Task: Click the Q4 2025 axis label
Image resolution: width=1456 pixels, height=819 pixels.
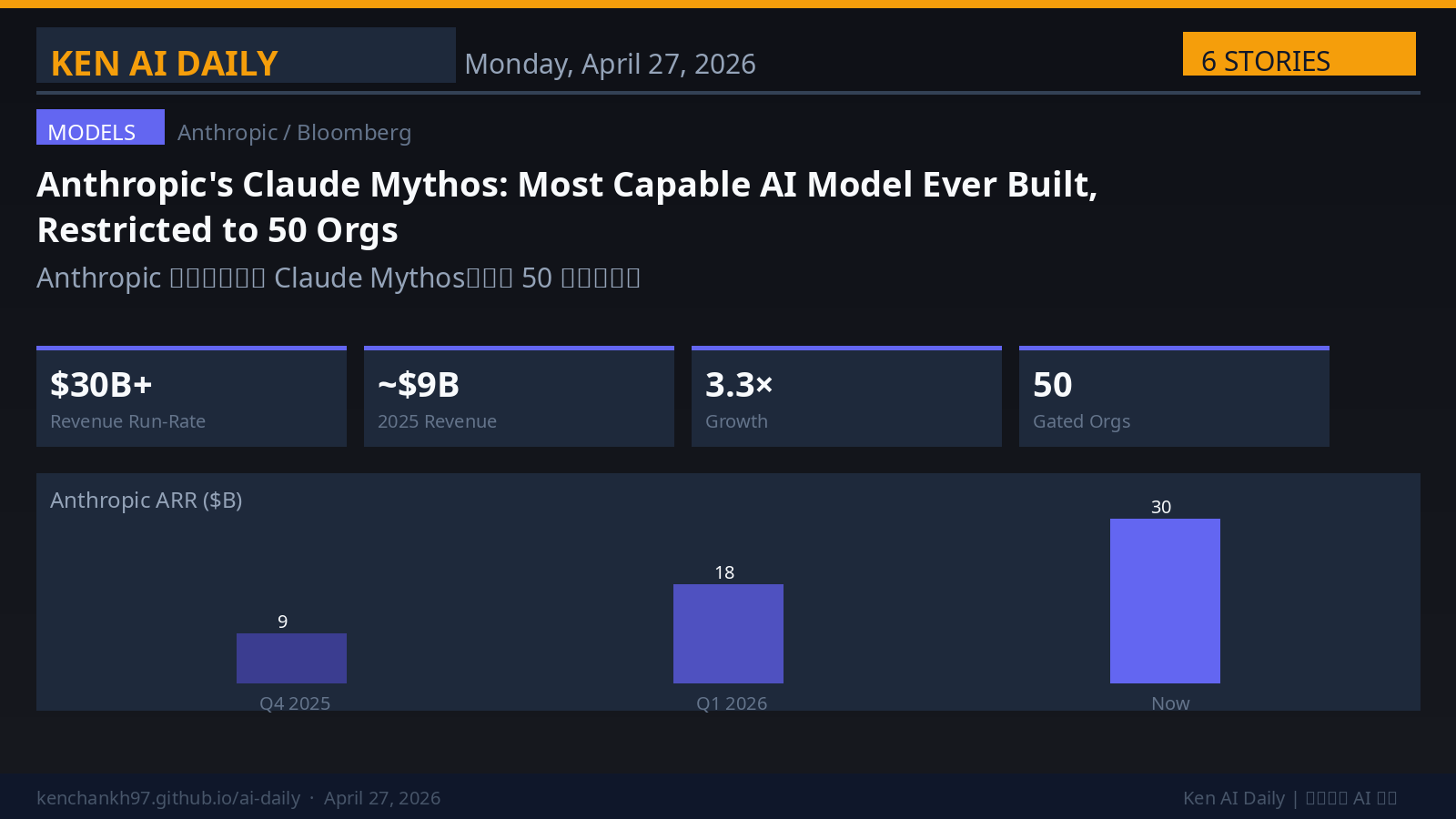Action: 295,703
